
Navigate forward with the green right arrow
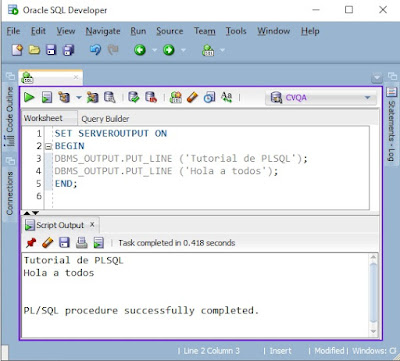169,50
